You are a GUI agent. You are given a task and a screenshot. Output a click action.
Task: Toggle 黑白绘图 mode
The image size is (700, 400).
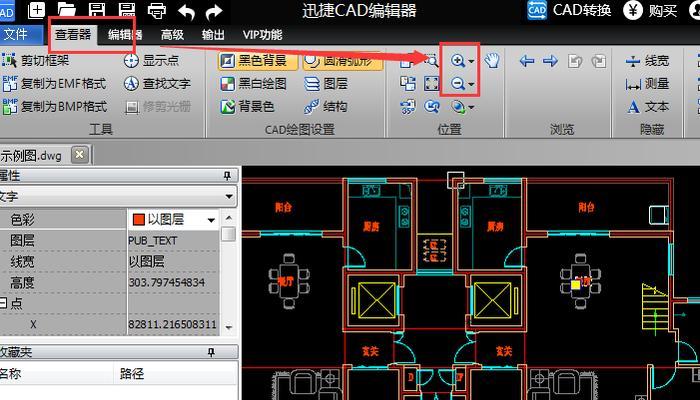[x=253, y=83]
